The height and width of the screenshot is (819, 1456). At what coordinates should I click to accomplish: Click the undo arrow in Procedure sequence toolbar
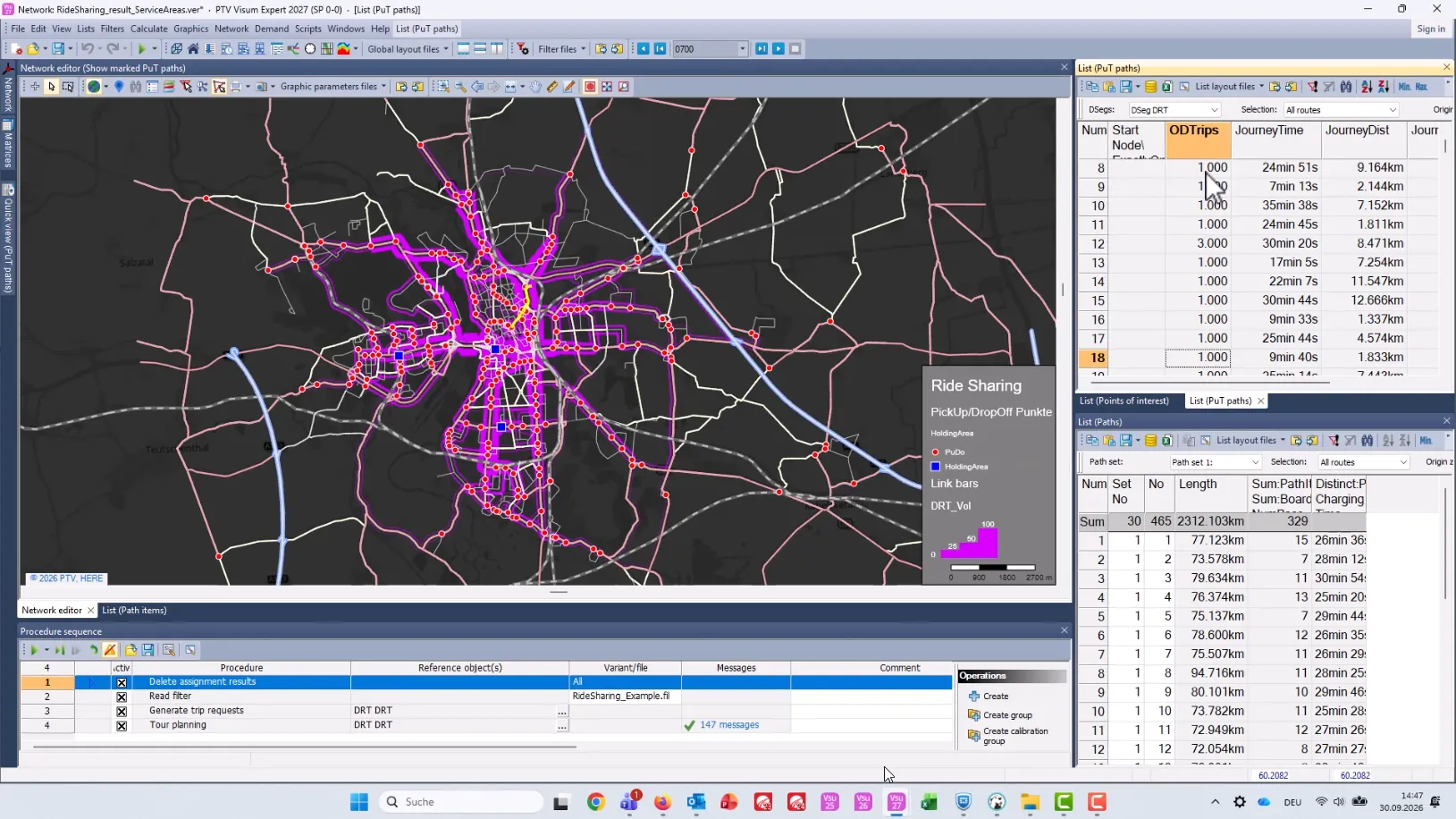tap(93, 650)
